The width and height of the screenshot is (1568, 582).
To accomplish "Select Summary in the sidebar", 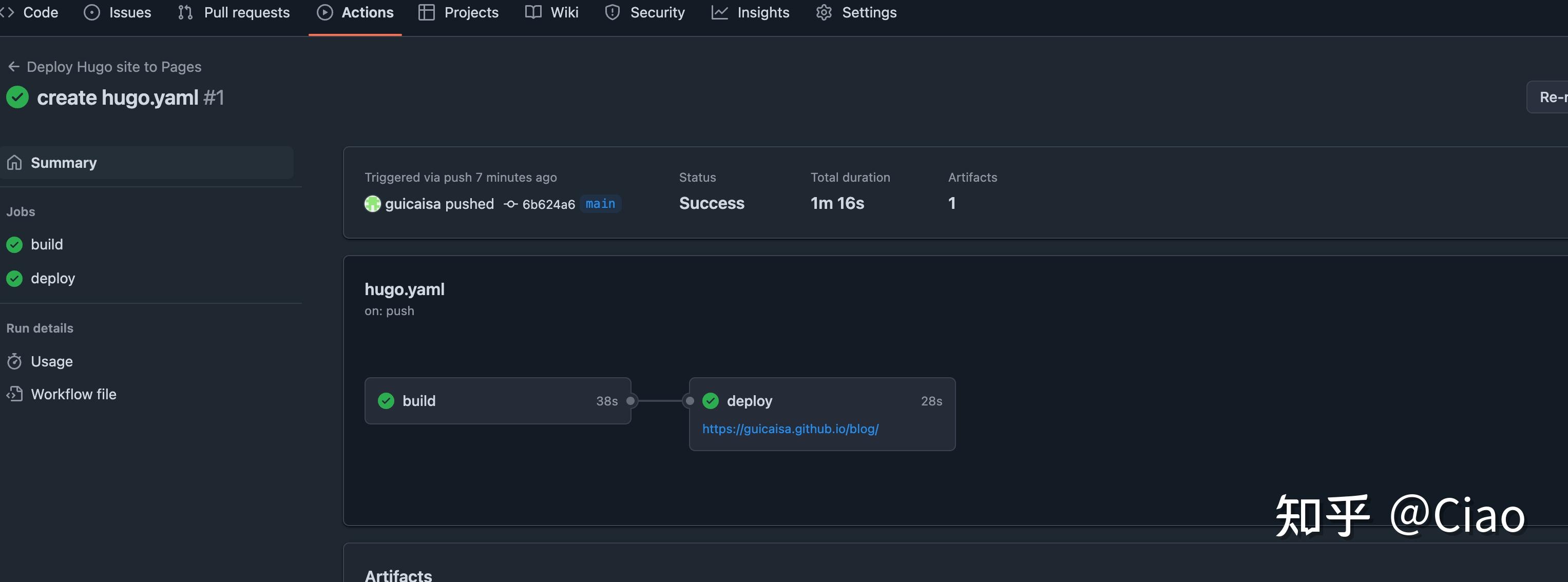I will [x=63, y=162].
